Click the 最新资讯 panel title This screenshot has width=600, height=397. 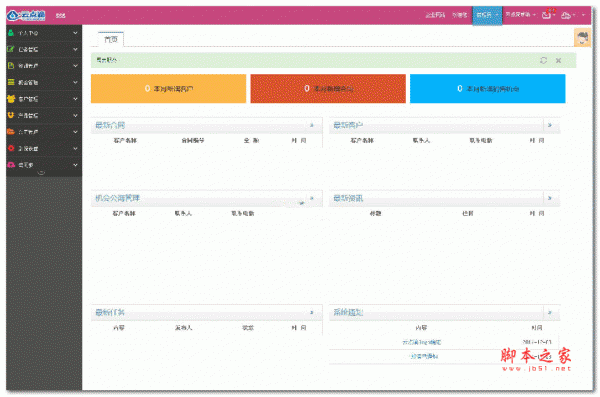[348, 198]
